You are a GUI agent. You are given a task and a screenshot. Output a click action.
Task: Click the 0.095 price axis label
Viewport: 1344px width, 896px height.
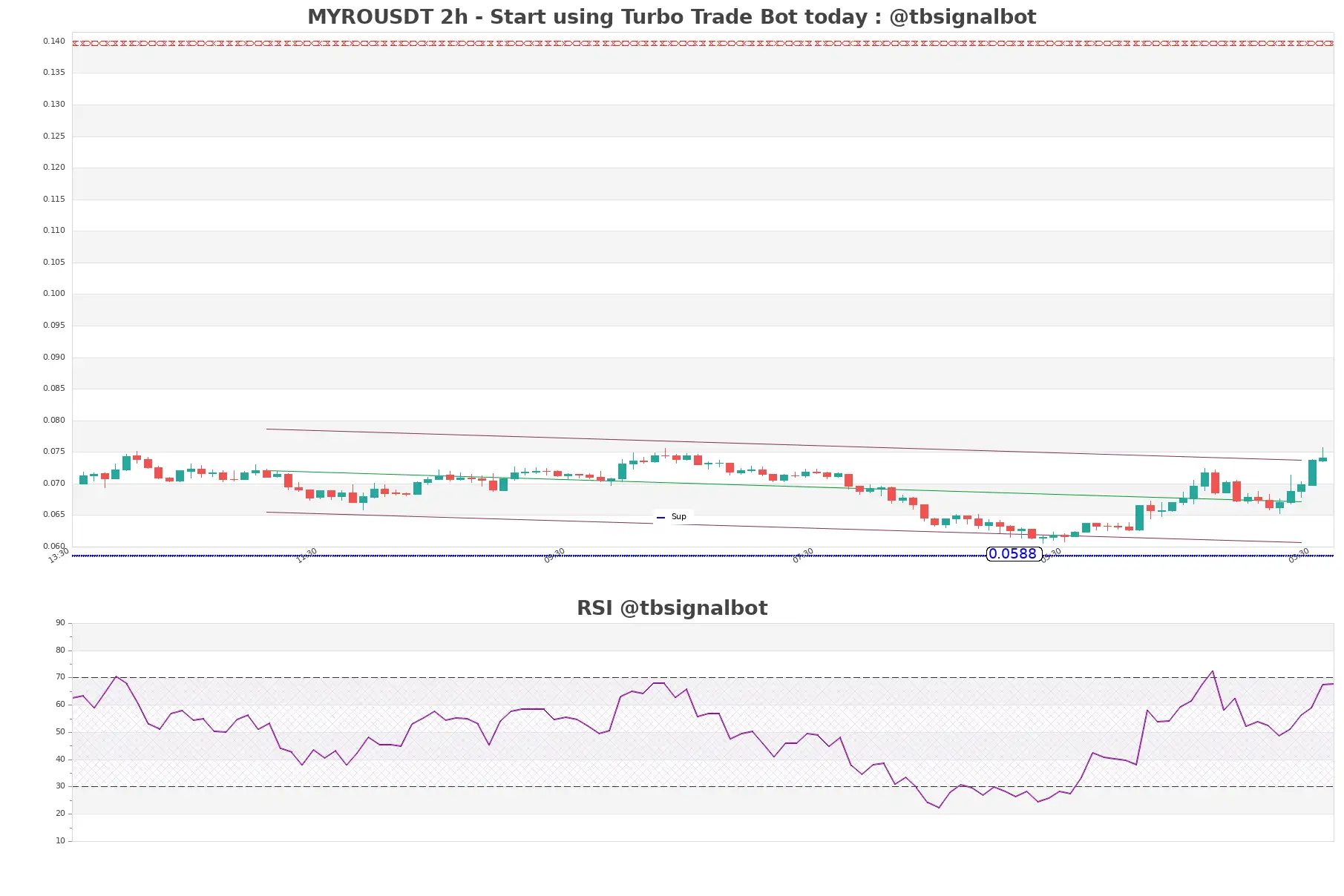point(54,326)
